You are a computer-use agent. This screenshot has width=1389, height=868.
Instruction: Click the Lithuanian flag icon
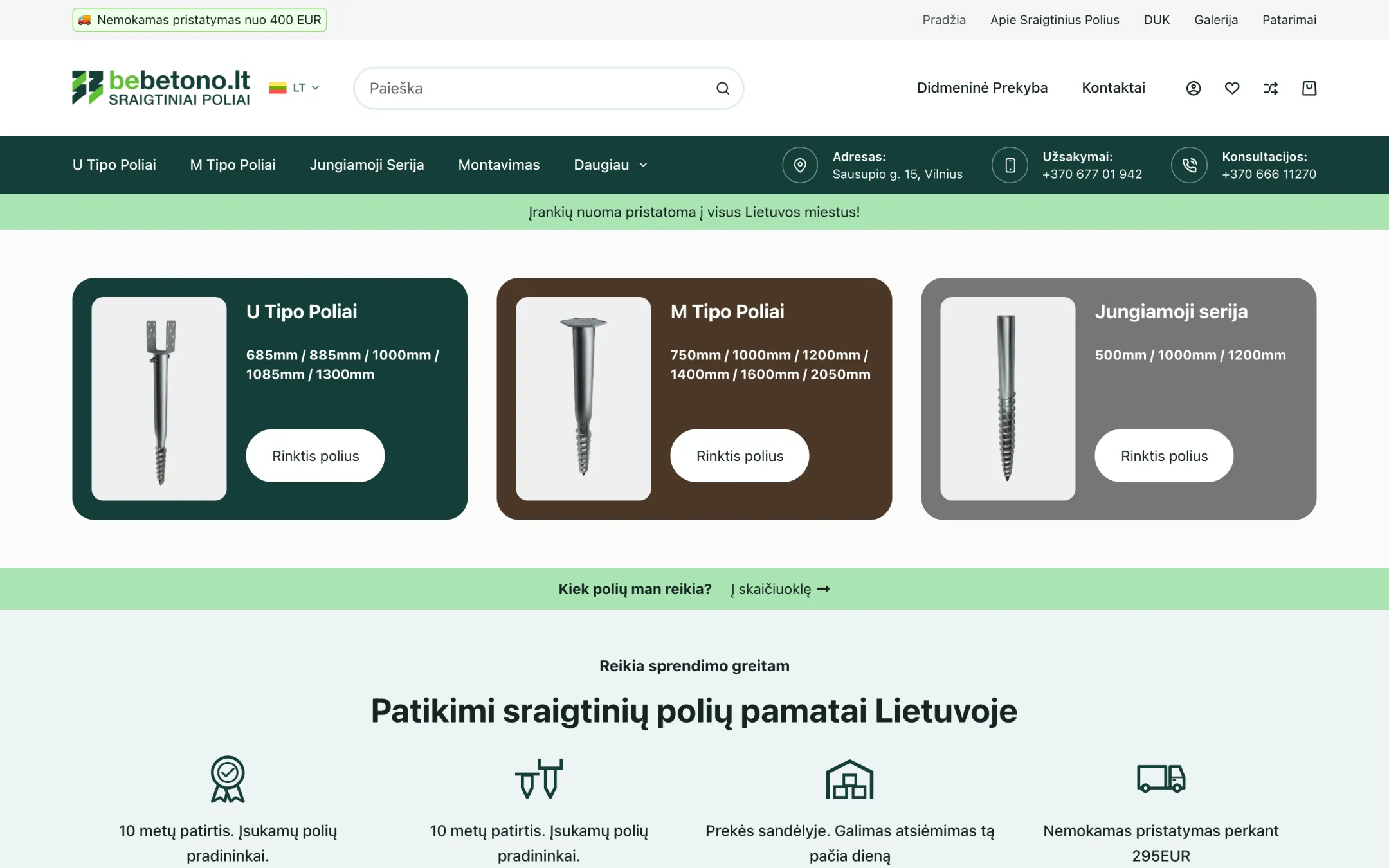[278, 88]
